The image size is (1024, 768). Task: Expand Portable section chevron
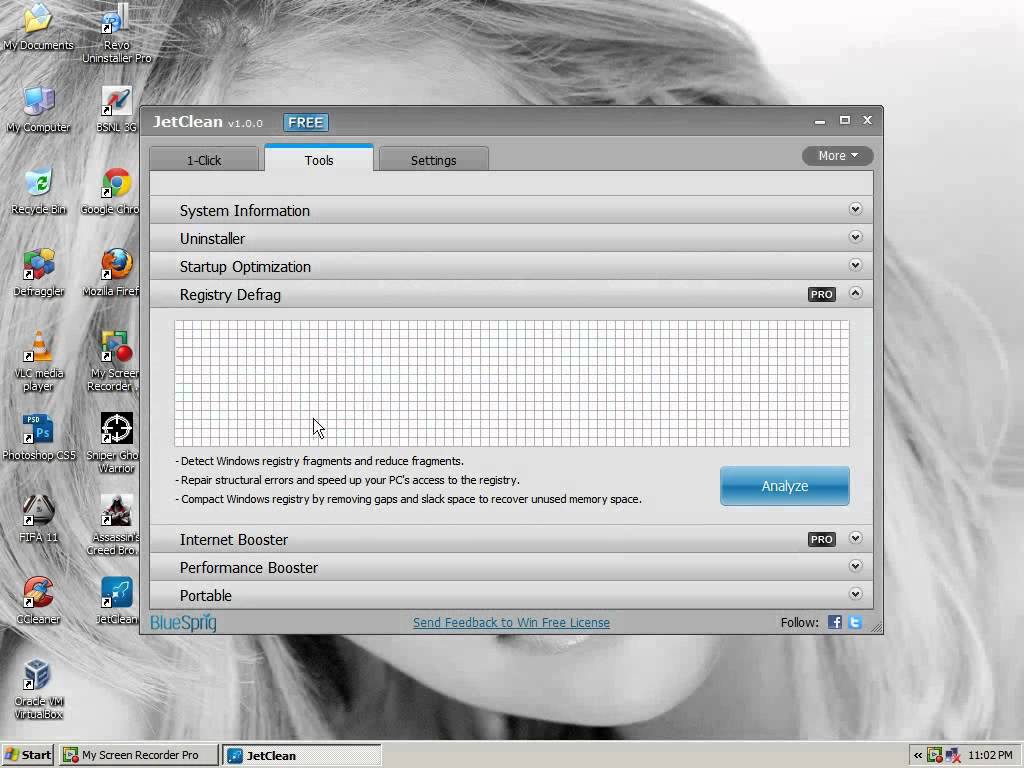tap(856, 594)
